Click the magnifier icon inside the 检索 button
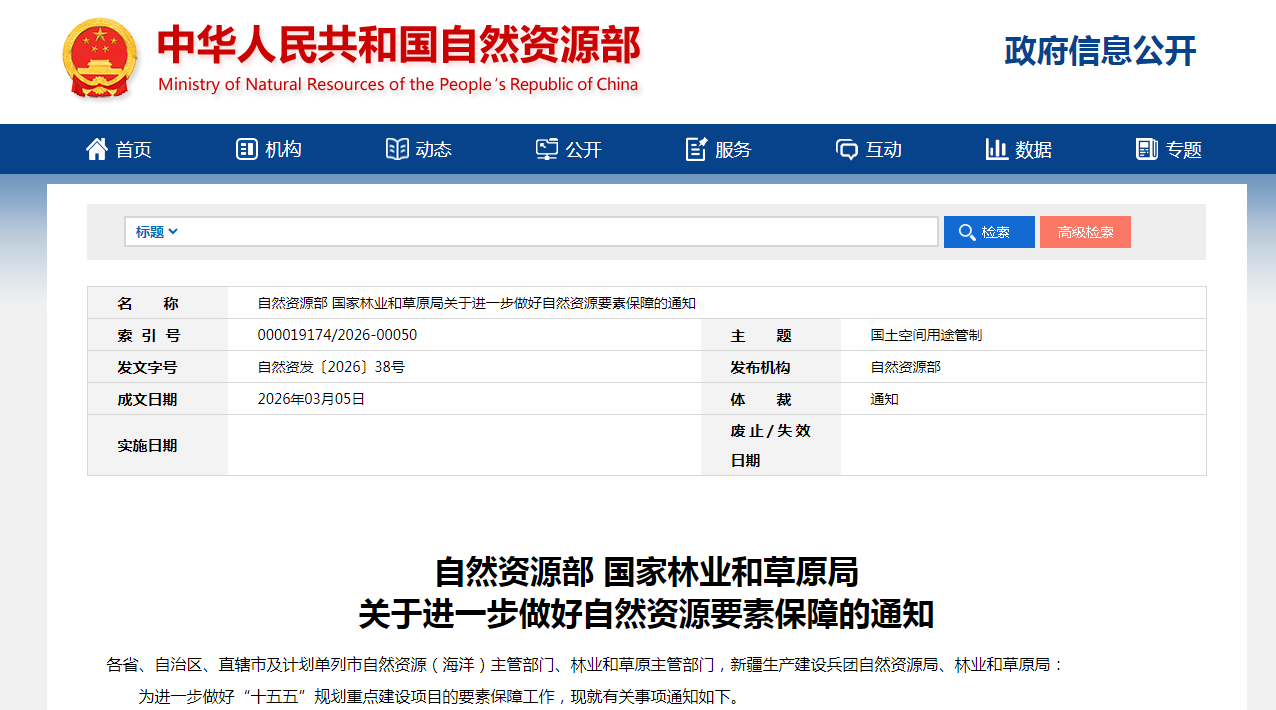The width and height of the screenshot is (1276, 710). (x=966, y=231)
